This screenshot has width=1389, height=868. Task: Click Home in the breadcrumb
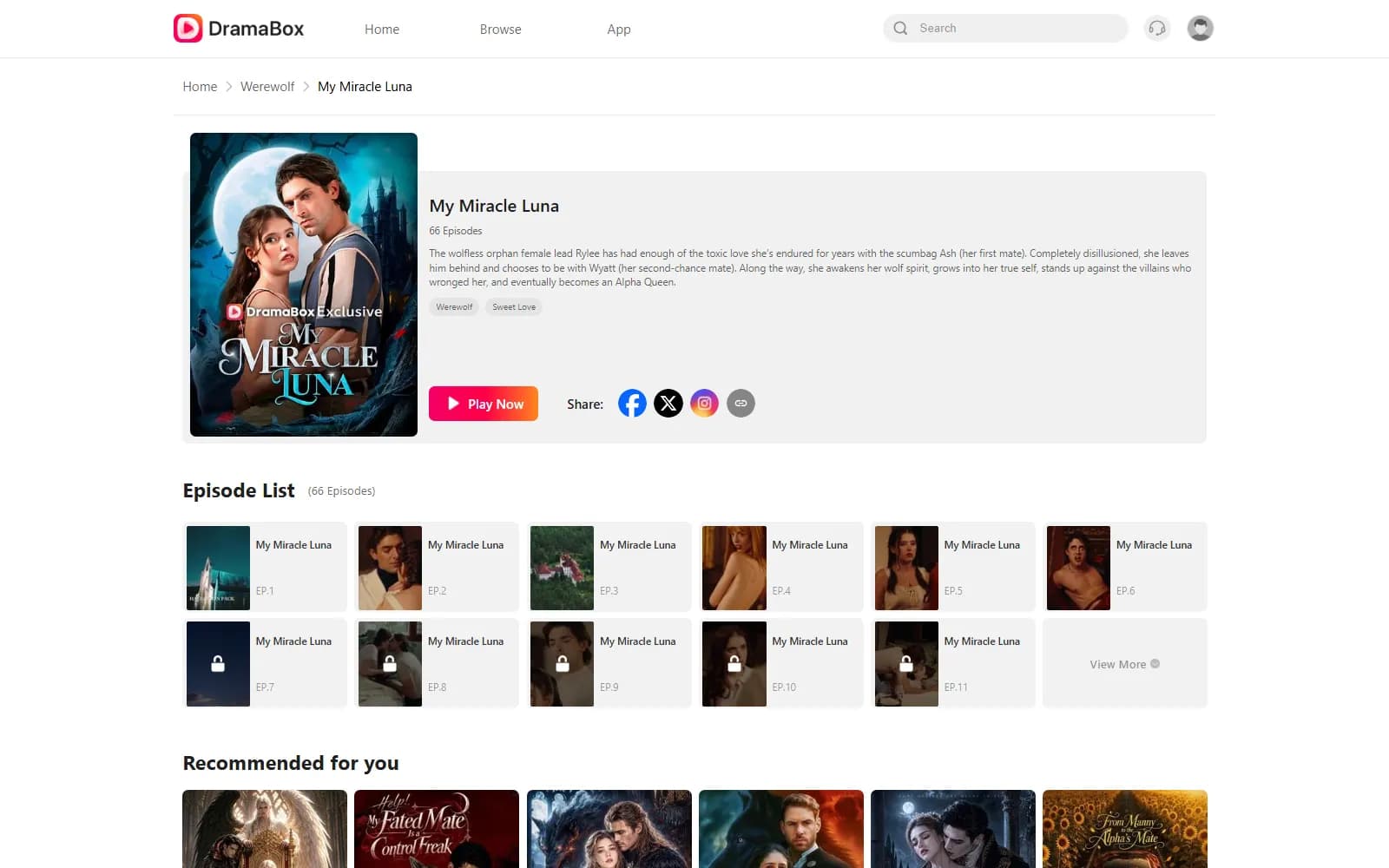[x=200, y=87]
